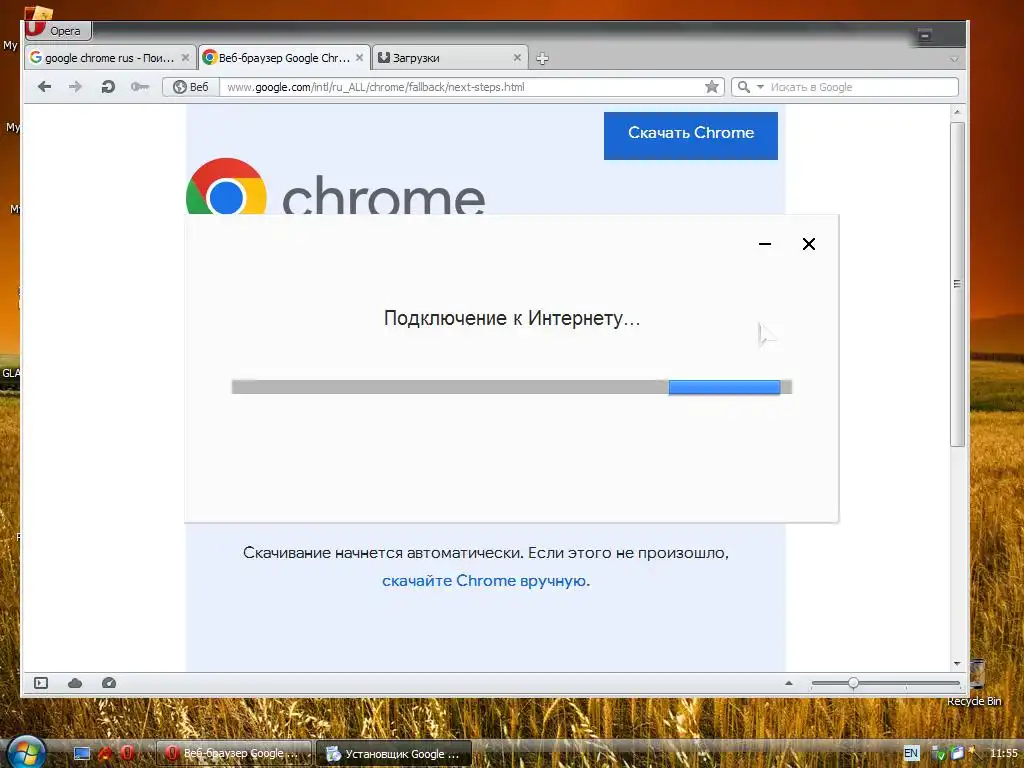Click the scrollbar up arrow
Image resolution: width=1024 pixels, height=768 pixels.
(x=957, y=112)
